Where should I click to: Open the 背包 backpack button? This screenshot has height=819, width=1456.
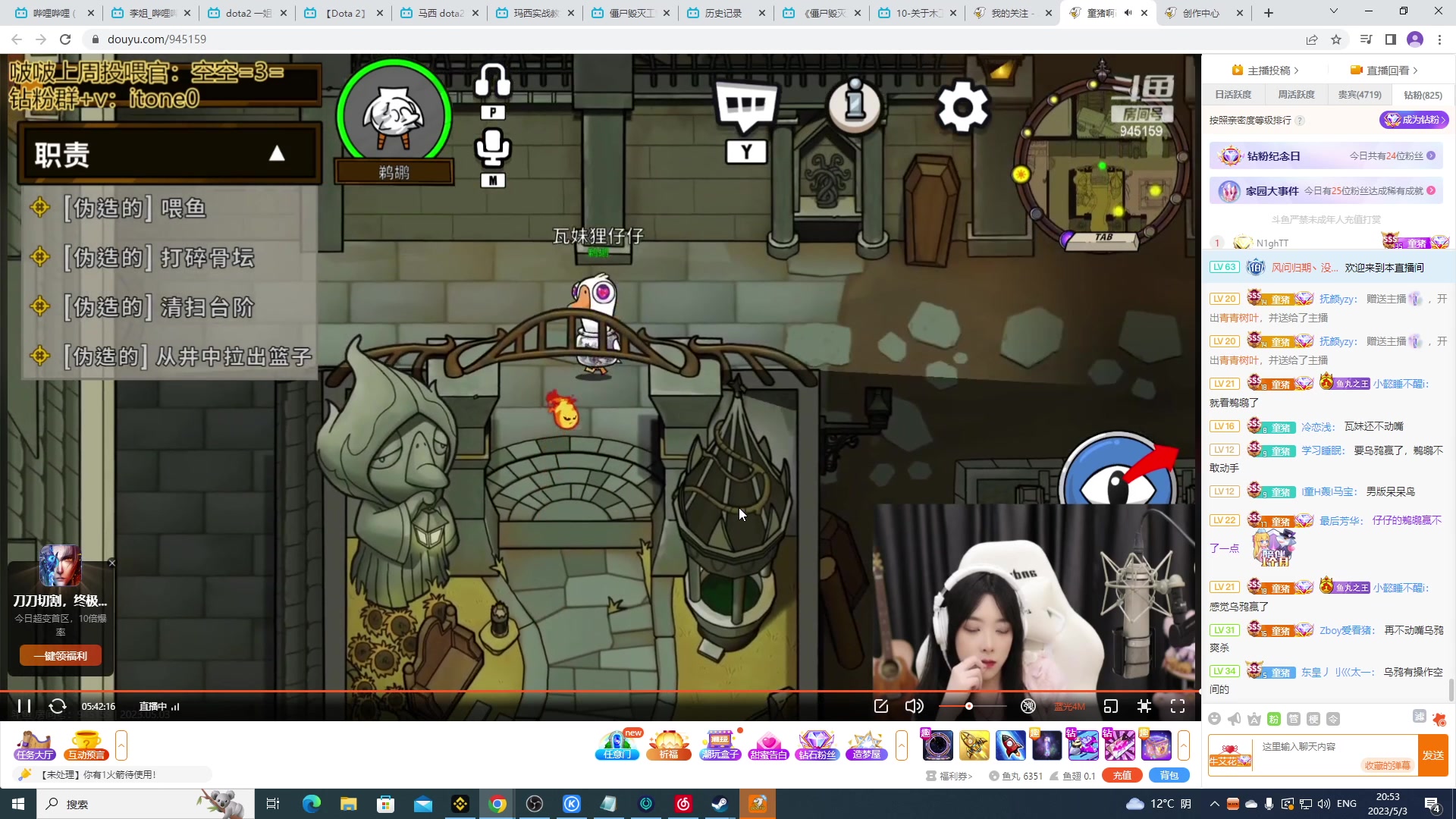click(1169, 775)
